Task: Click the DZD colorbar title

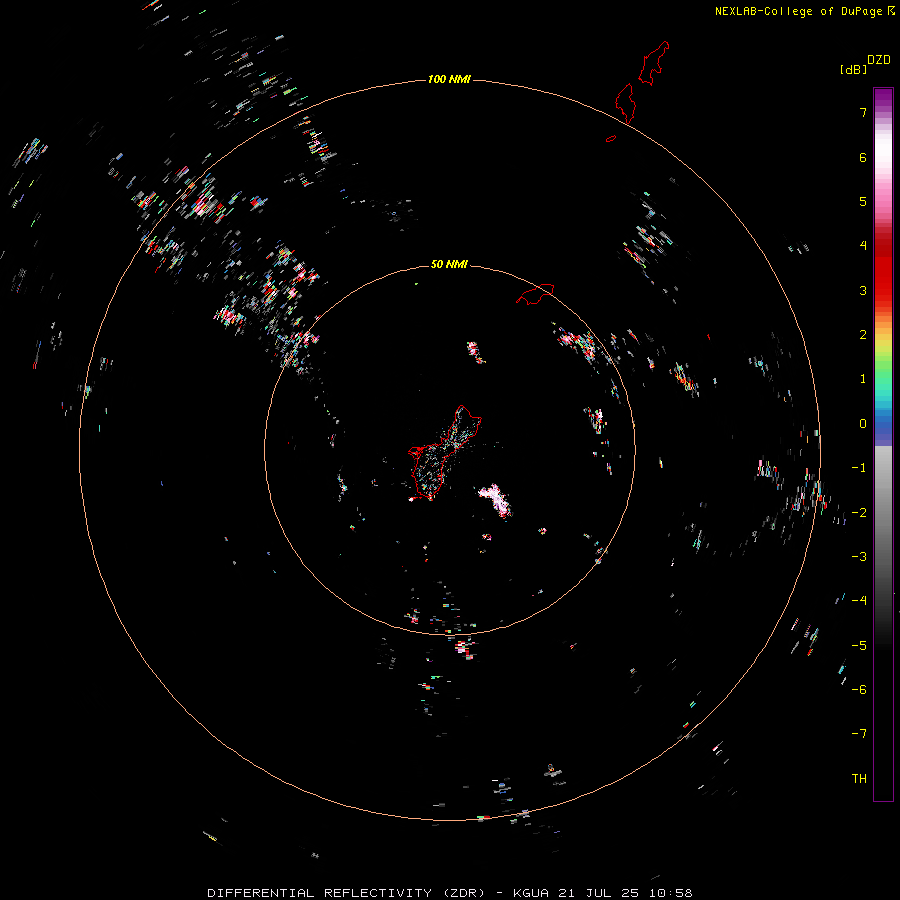Action: click(x=879, y=60)
